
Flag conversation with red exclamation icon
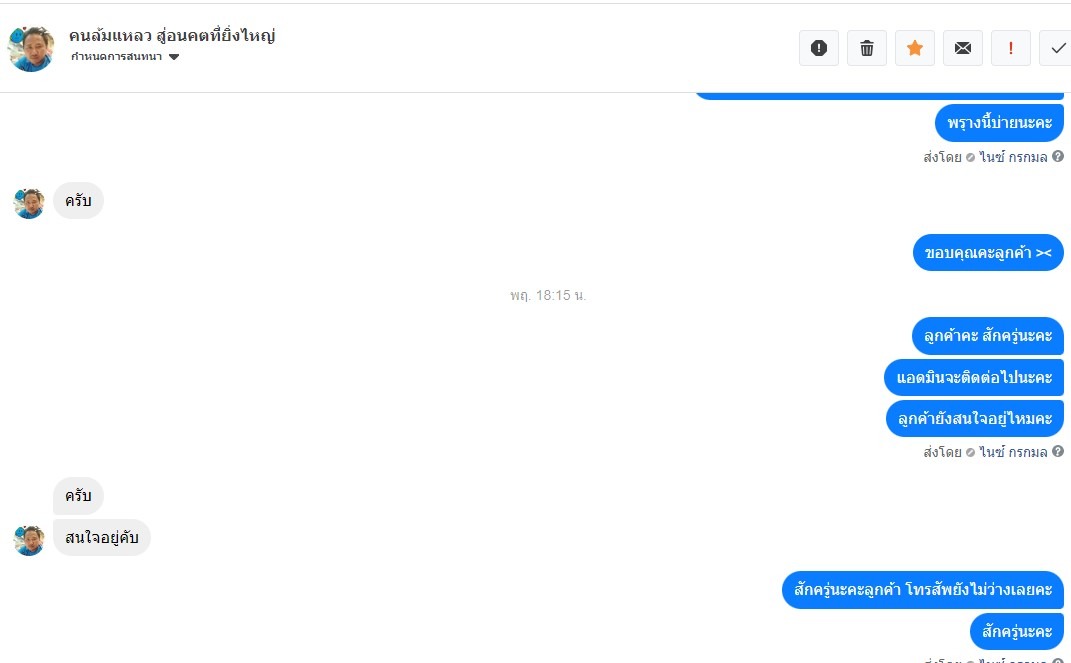tap(1011, 48)
